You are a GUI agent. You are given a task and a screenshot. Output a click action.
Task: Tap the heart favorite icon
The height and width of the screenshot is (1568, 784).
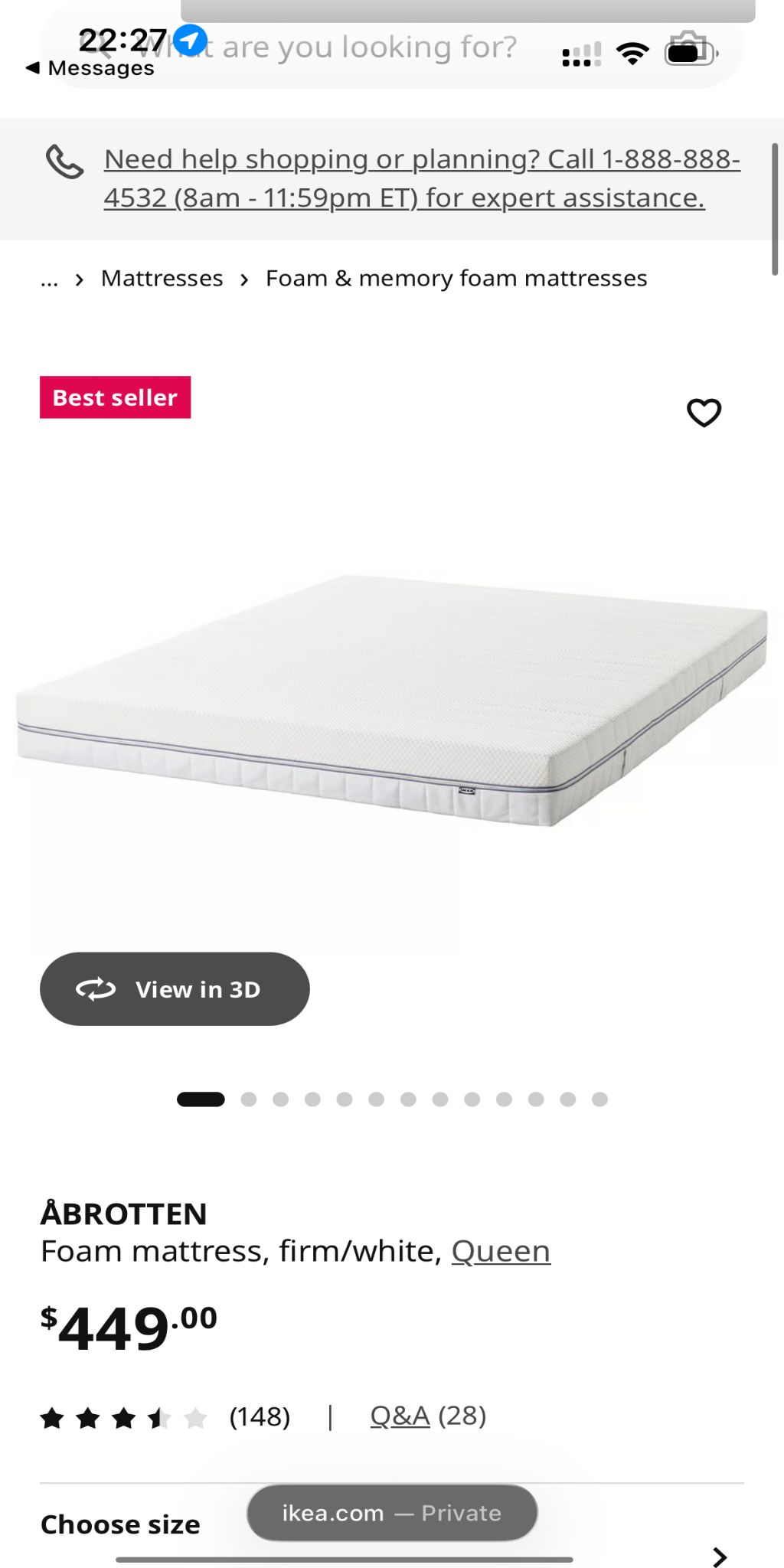coord(704,413)
